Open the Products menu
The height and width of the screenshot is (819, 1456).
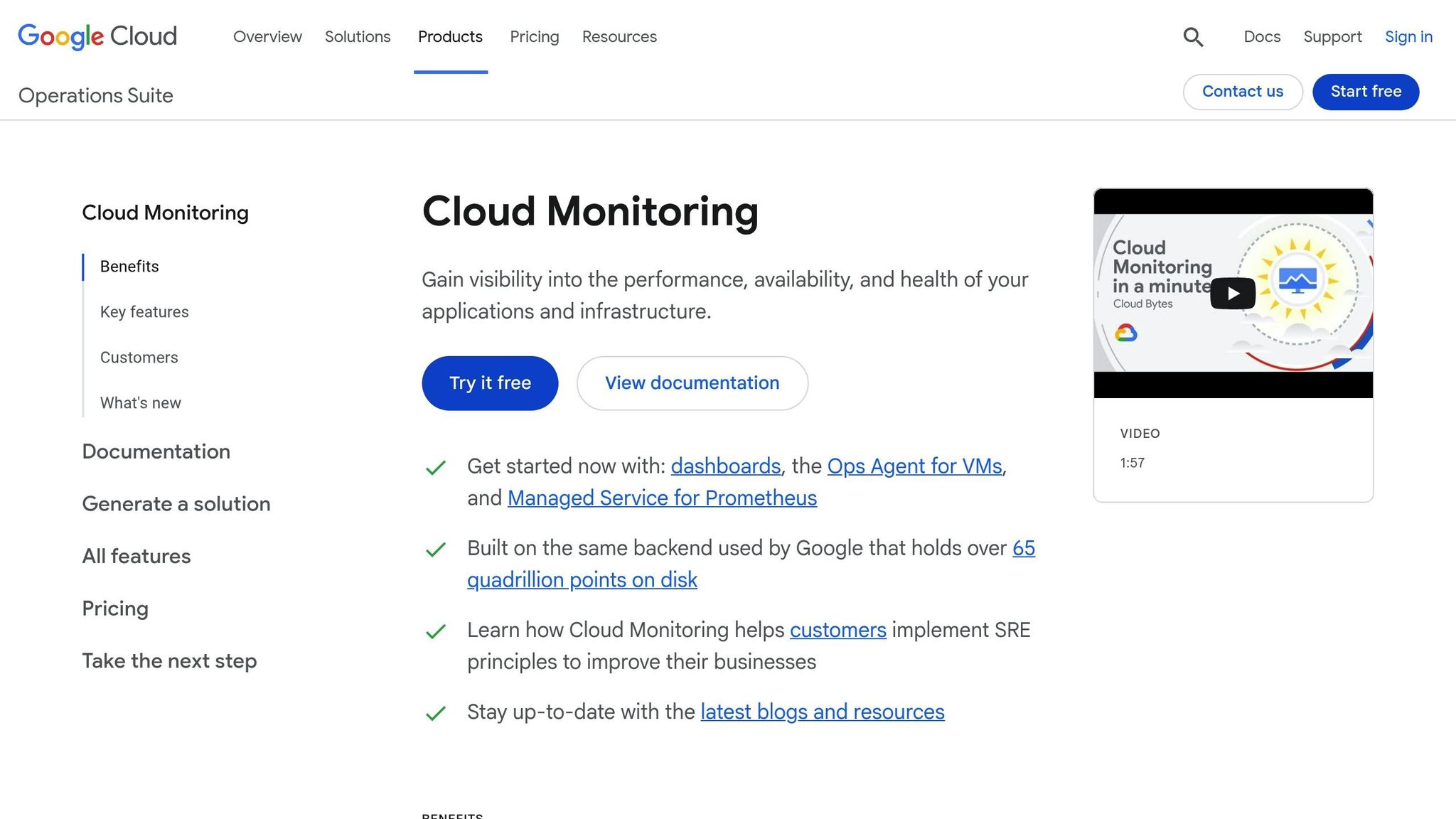(x=449, y=36)
